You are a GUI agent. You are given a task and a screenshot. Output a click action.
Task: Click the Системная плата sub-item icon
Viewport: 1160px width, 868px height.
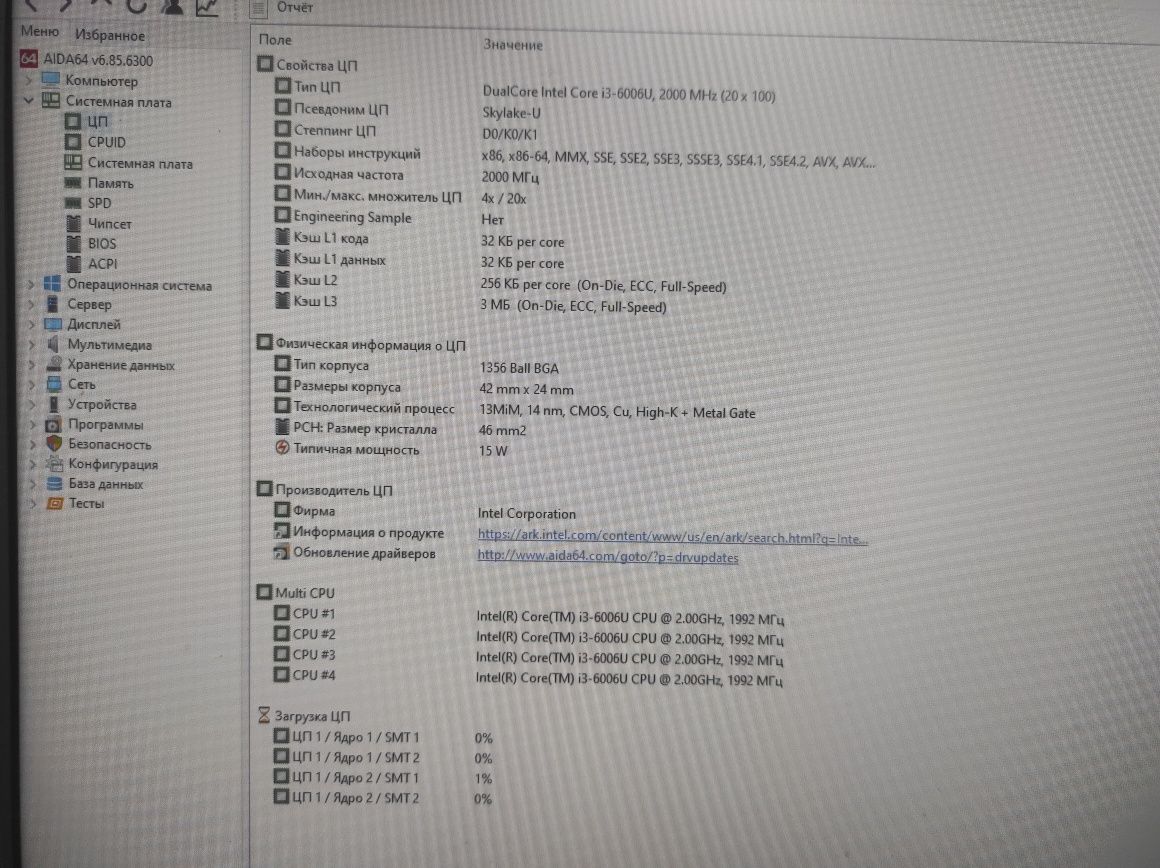tap(73, 162)
